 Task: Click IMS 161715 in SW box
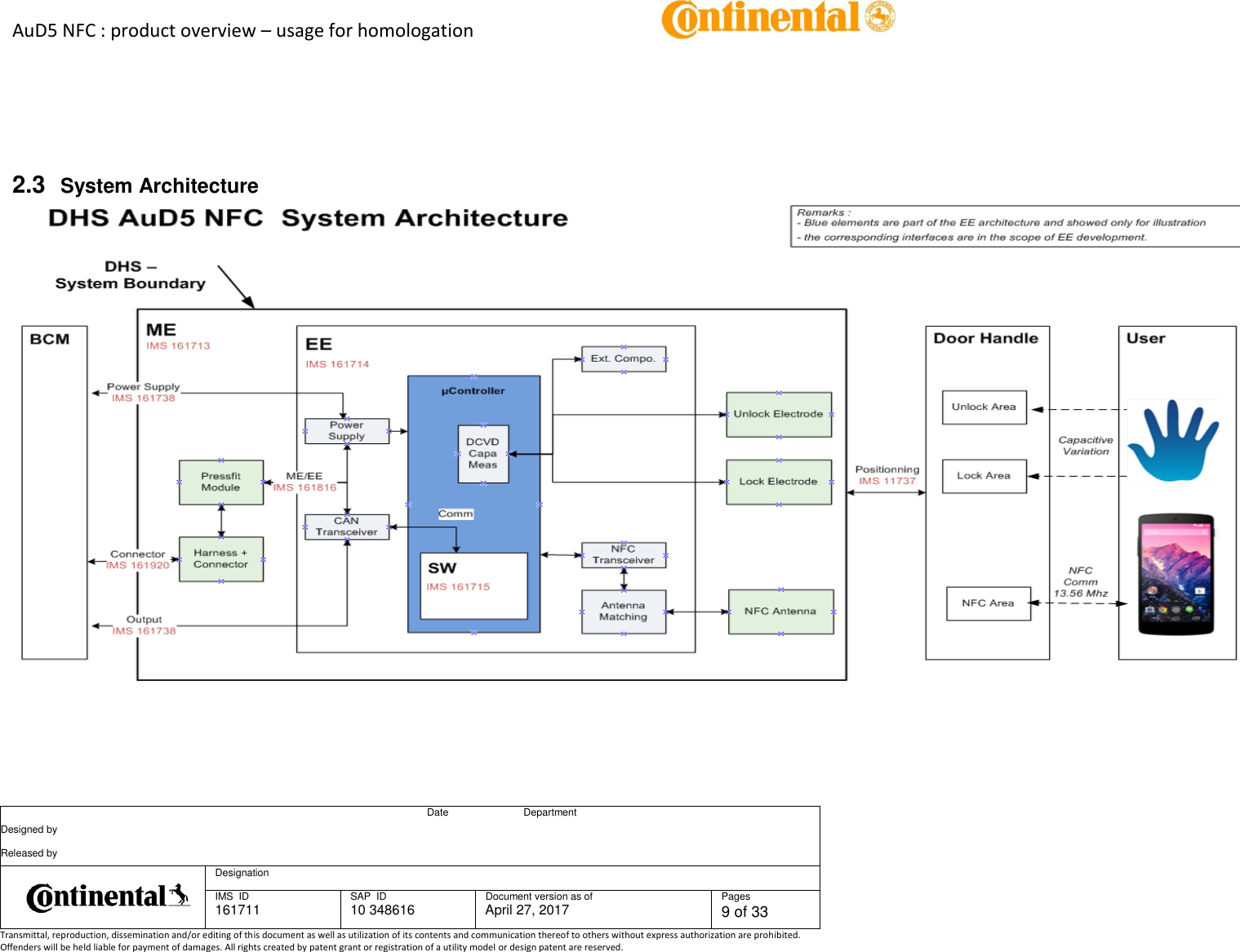(458, 587)
